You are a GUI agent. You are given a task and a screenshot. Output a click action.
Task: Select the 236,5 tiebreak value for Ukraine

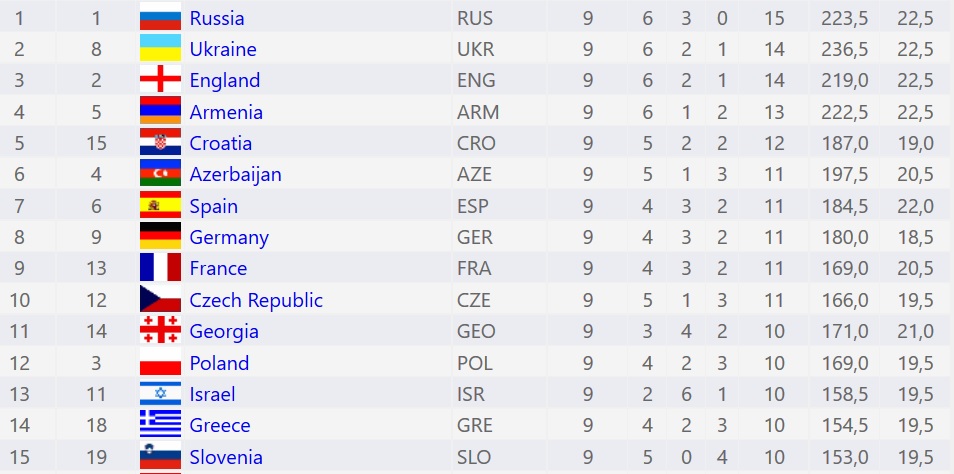click(x=844, y=49)
